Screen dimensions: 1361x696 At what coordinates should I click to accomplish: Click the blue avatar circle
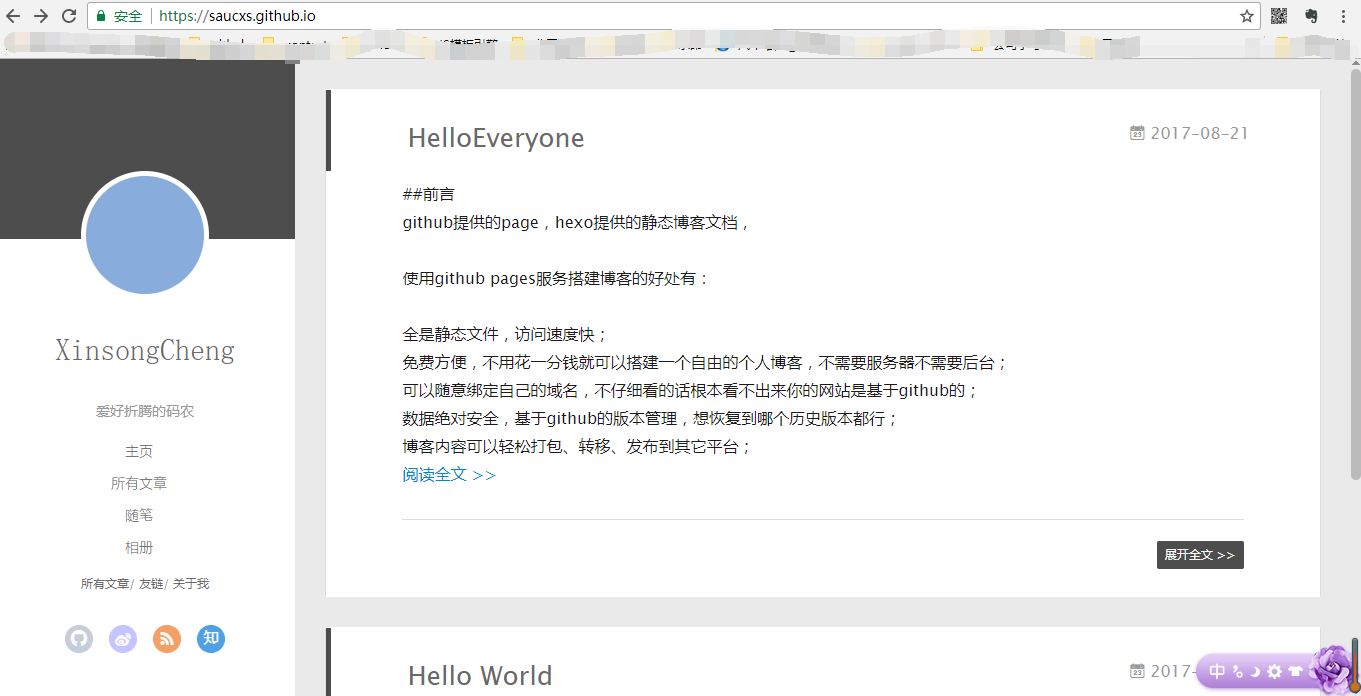tap(145, 235)
